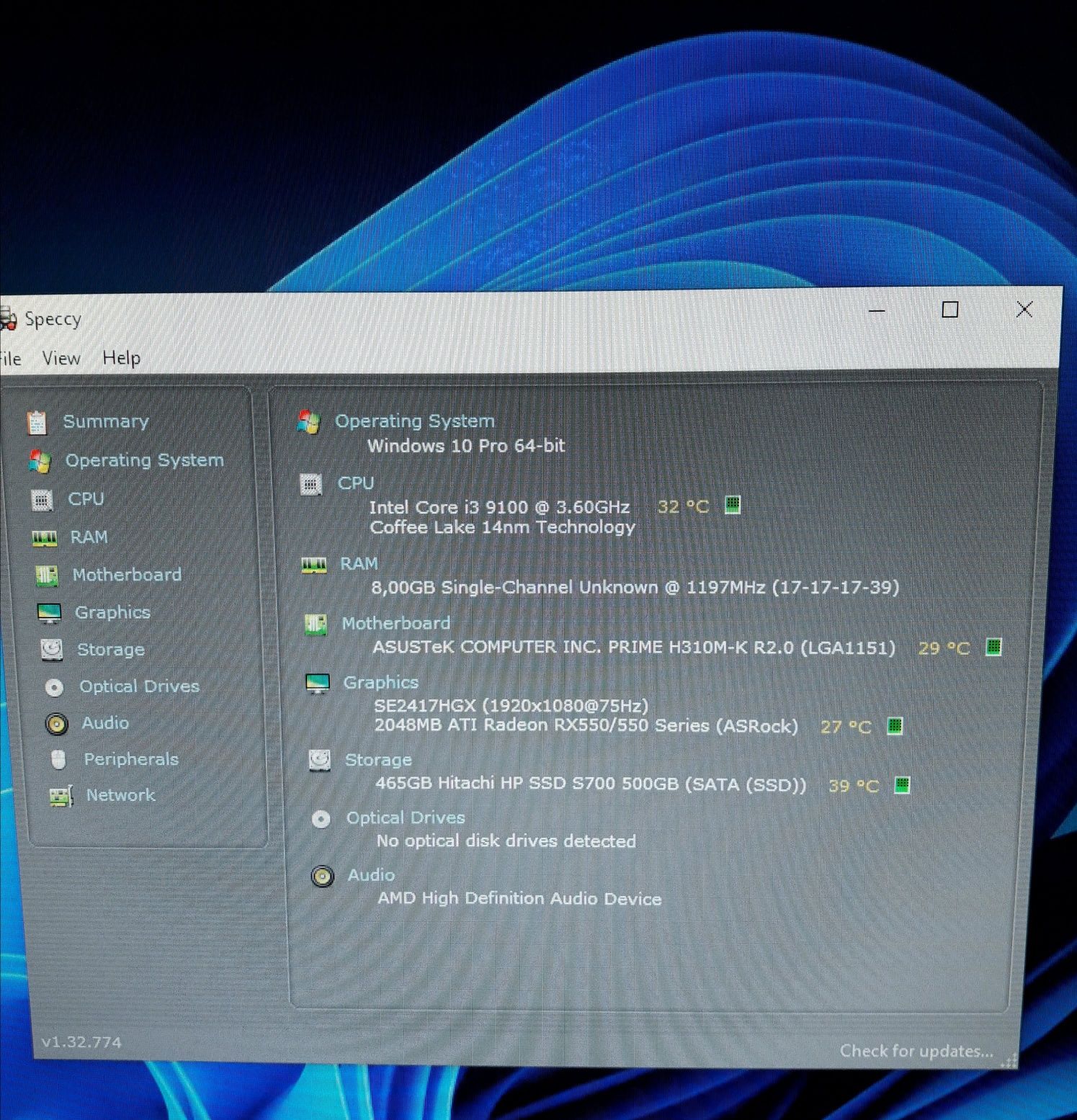Click the RAM icon in summary panel

pyautogui.click(x=313, y=565)
